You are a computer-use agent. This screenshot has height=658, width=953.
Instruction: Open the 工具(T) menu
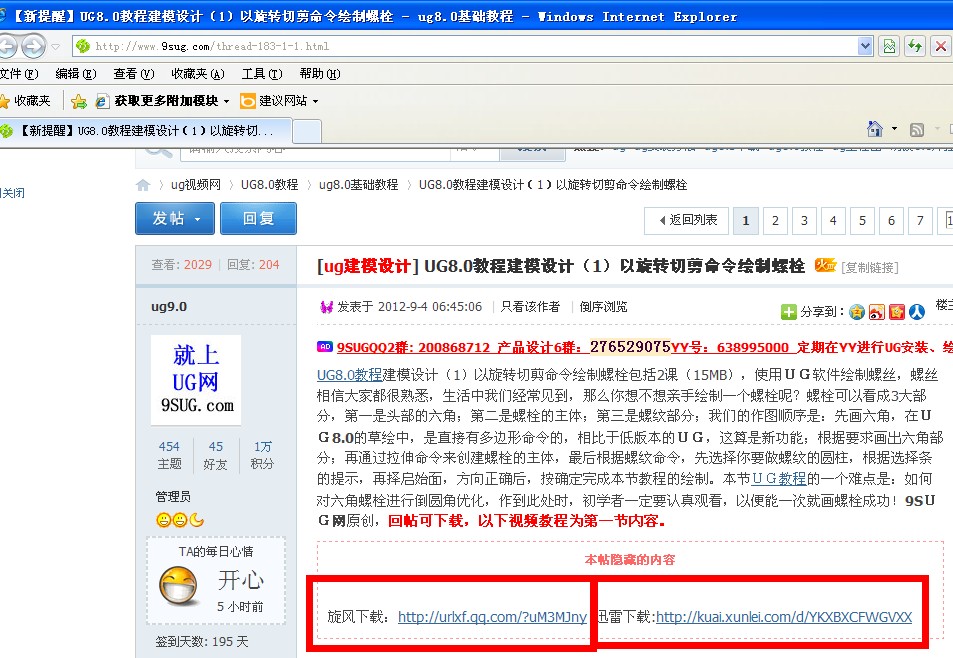[262, 74]
